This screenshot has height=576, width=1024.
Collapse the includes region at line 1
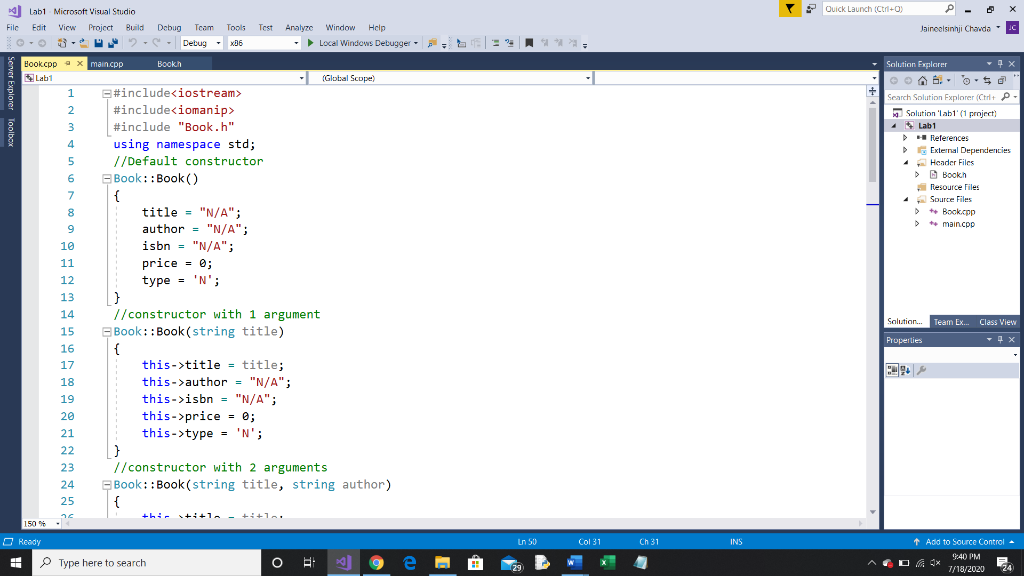pos(106,93)
